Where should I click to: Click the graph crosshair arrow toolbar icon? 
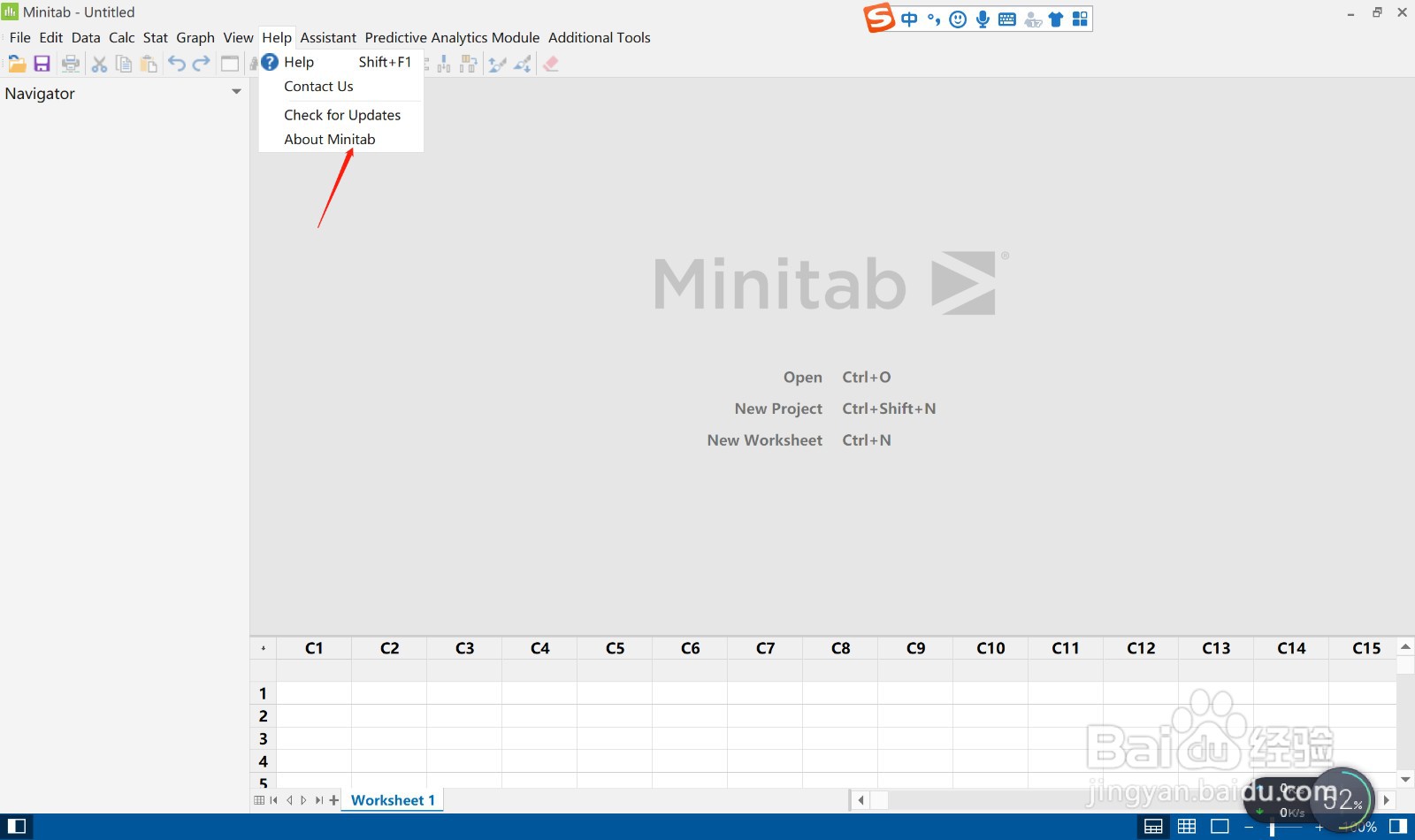click(523, 64)
